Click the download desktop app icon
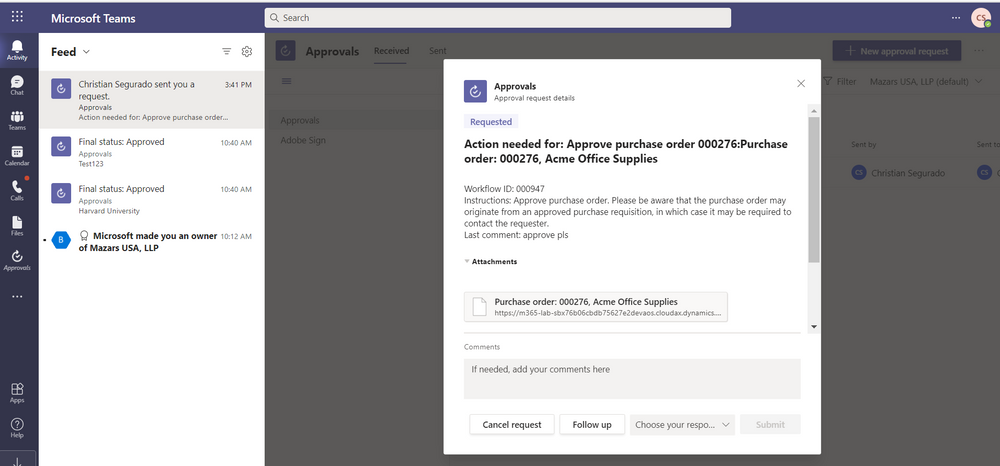This screenshot has height=466, width=1000. pyautogui.click(x=17, y=460)
